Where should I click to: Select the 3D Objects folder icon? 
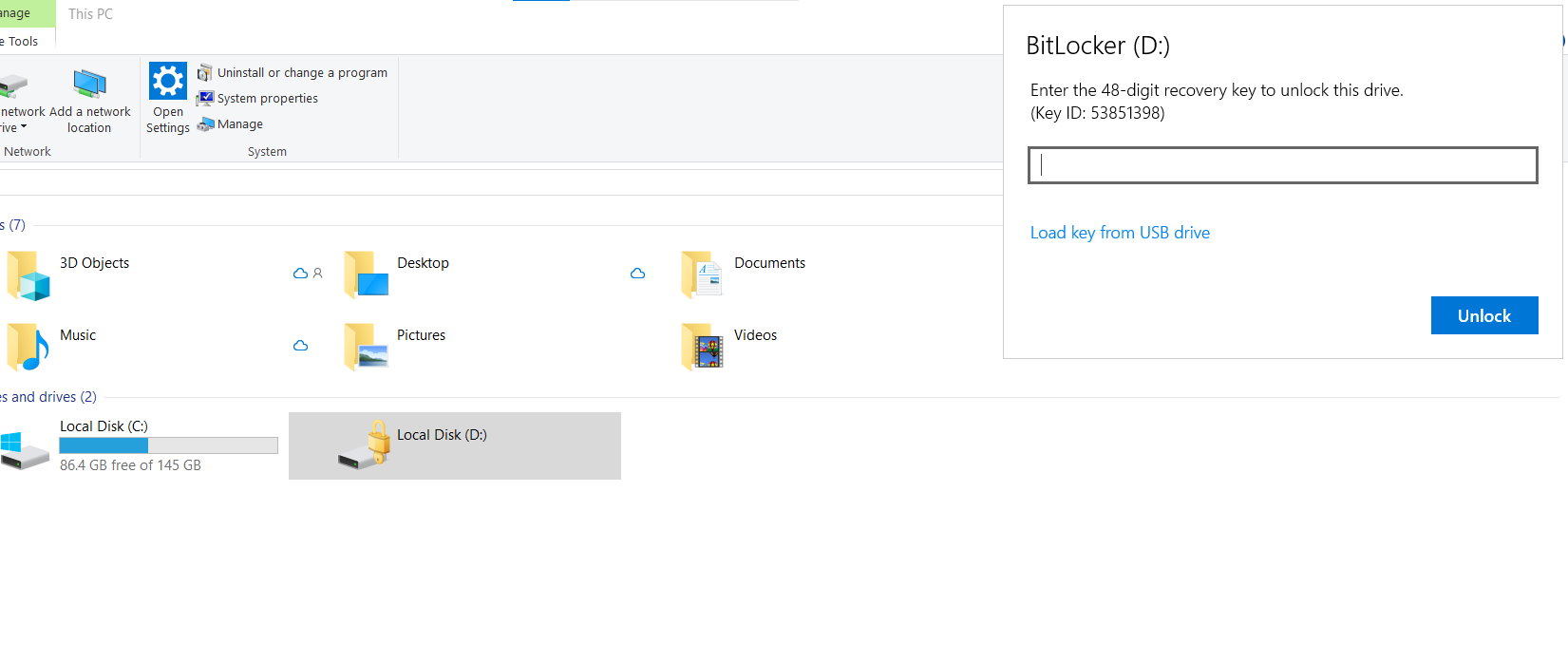pyautogui.click(x=28, y=275)
